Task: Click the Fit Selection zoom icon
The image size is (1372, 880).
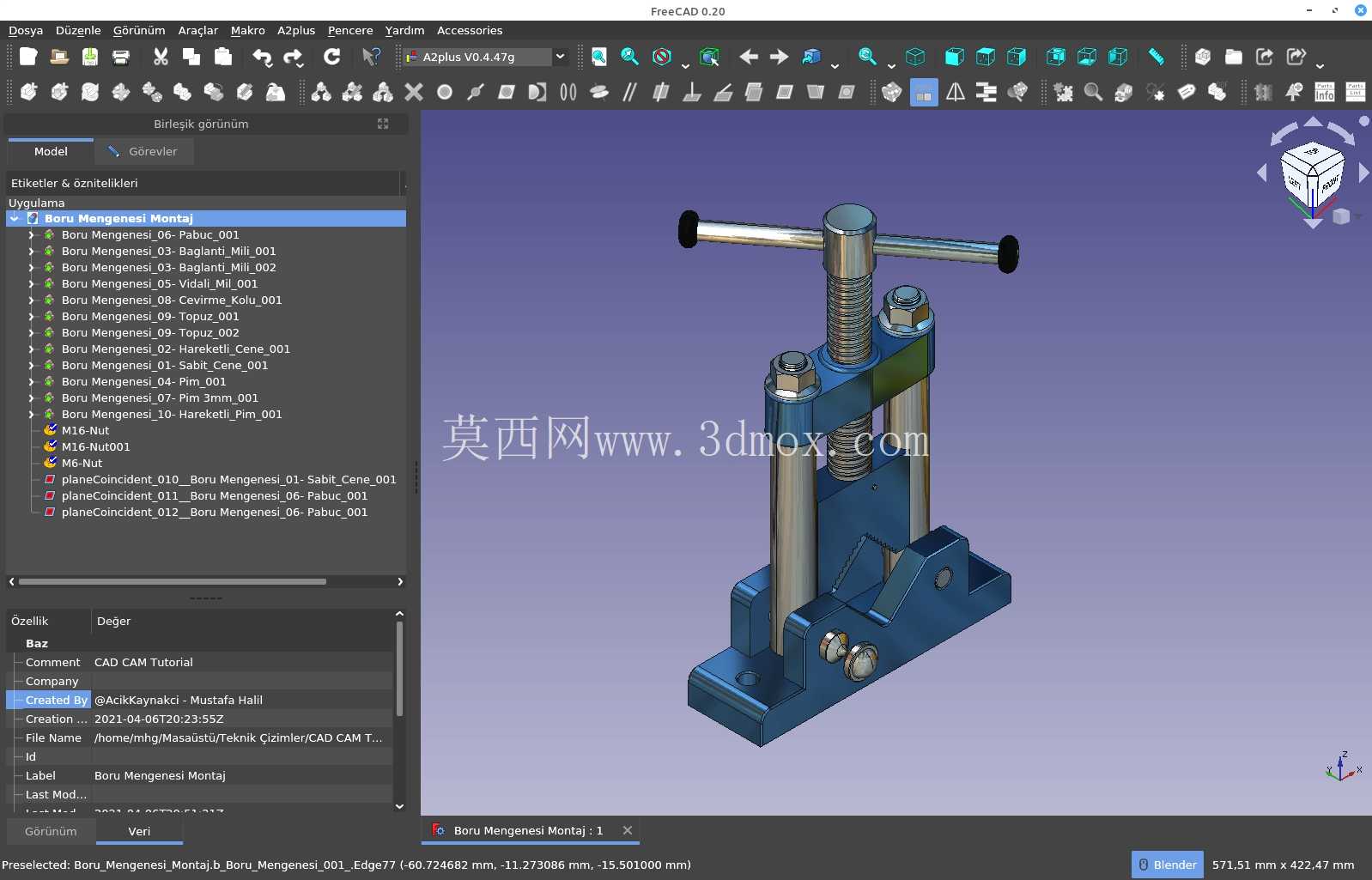Action: point(630,57)
